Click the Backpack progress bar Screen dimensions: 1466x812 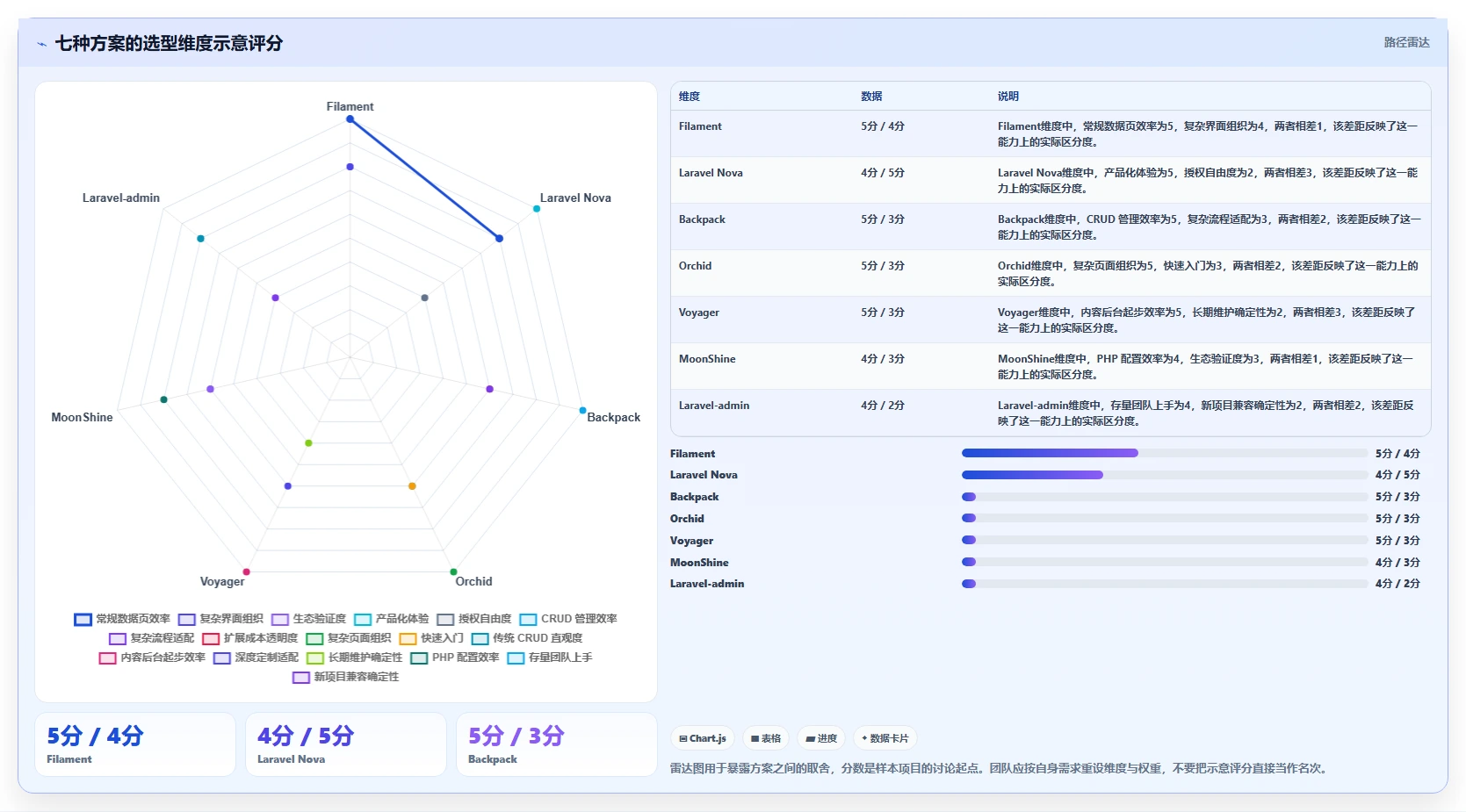[1164, 497]
